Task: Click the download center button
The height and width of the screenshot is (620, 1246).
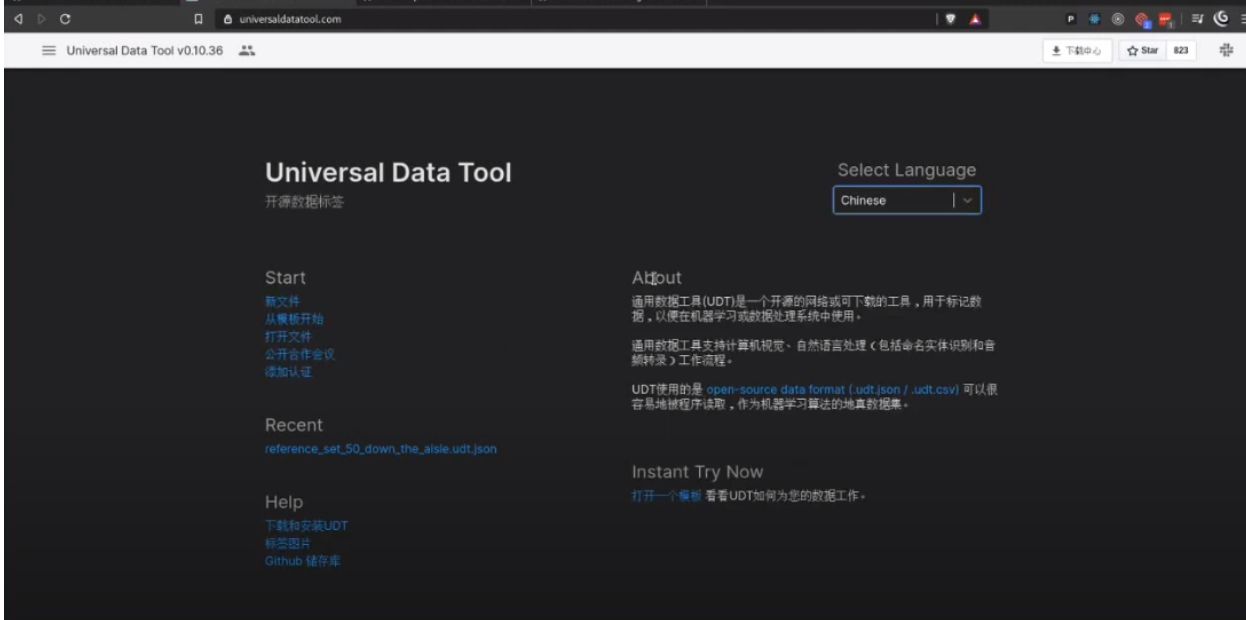Action: coord(1078,51)
